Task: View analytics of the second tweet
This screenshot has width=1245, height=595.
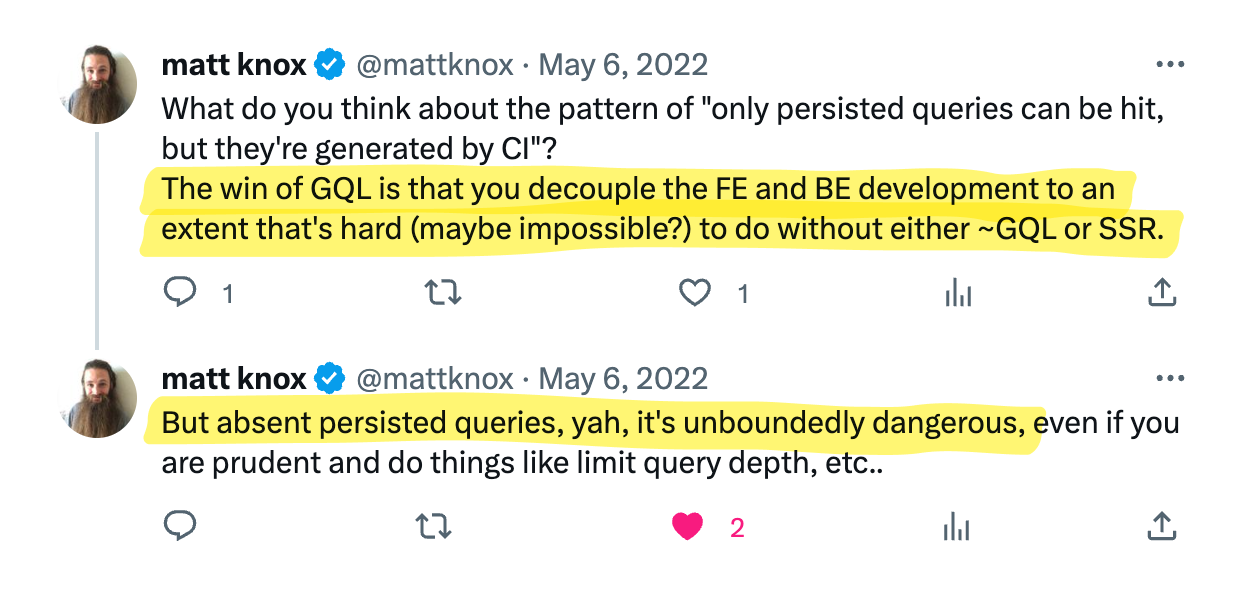Action: pyautogui.click(x=958, y=526)
